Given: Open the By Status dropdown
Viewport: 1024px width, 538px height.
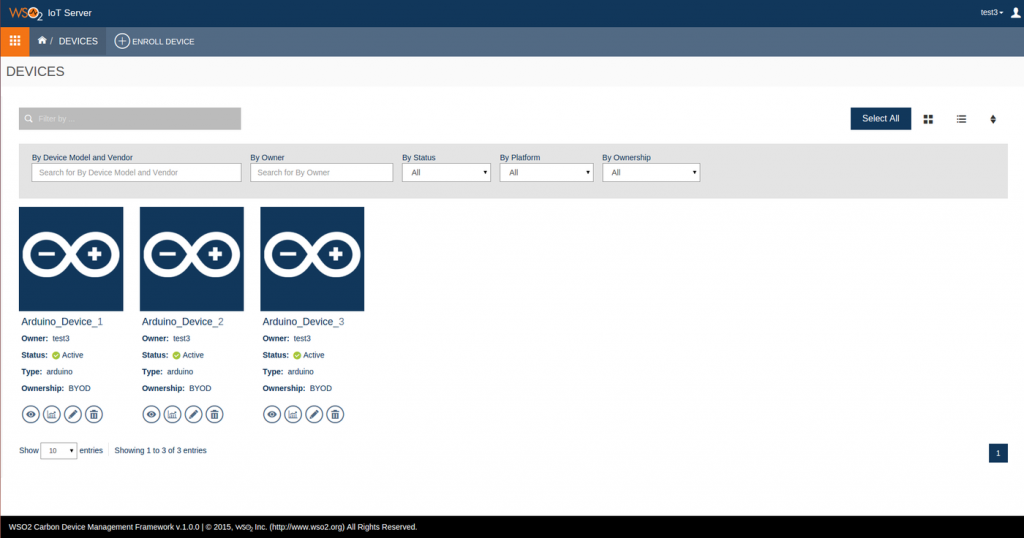Looking at the screenshot, I should [446, 172].
